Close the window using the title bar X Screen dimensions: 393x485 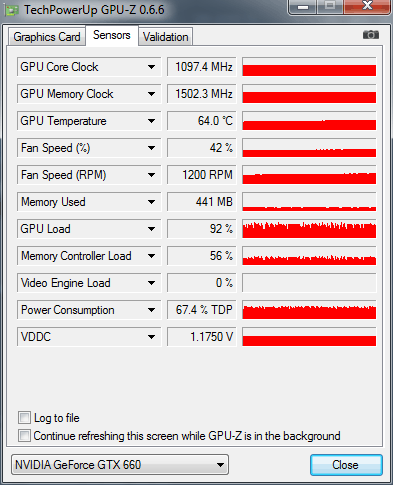pyautogui.click(x=367, y=6)
